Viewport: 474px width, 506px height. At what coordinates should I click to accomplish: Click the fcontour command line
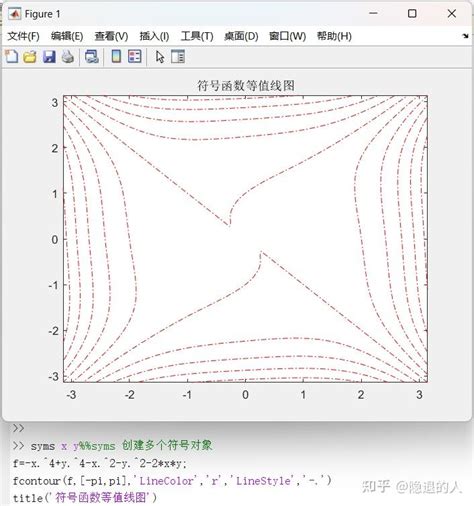(172, 481)
